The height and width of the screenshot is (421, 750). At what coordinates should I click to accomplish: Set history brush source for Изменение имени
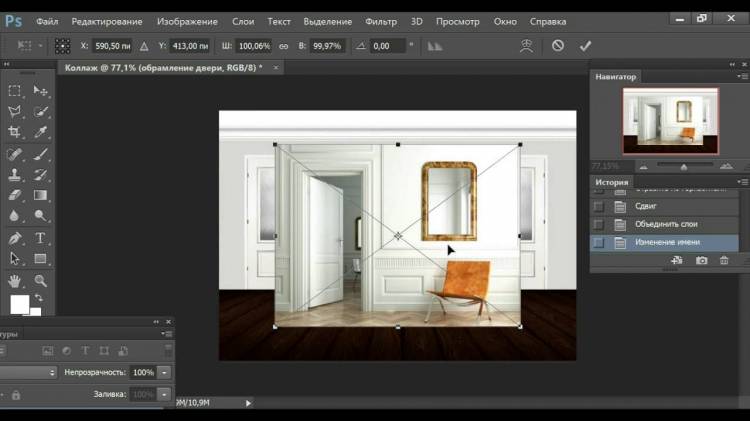click(x=598, y=243)
